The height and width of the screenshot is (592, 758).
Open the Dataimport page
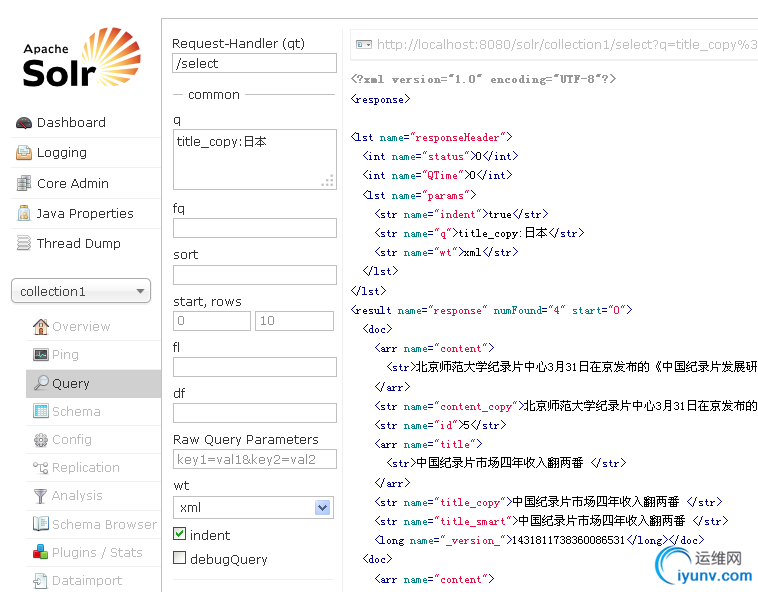coord(87,580)
